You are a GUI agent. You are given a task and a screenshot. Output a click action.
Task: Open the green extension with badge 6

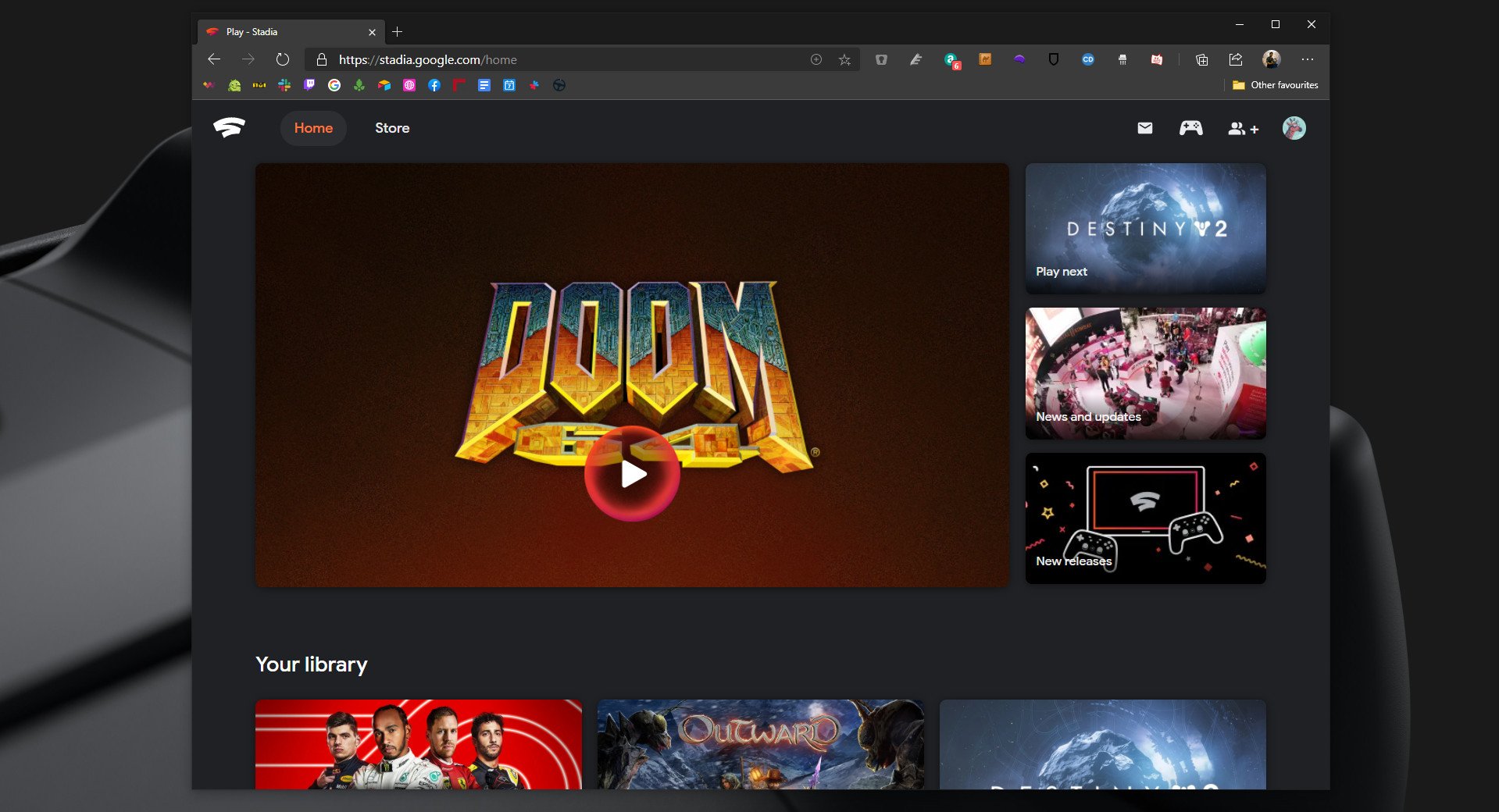951,60
